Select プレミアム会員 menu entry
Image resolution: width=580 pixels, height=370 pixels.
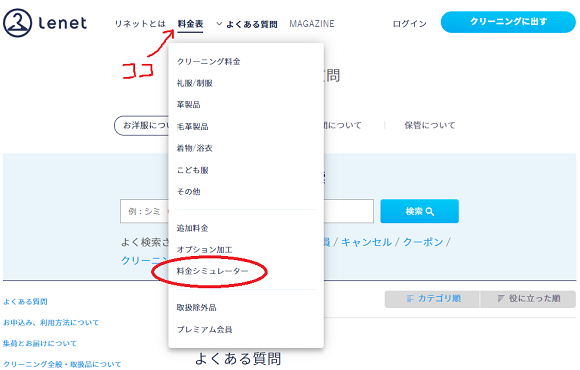205,329
